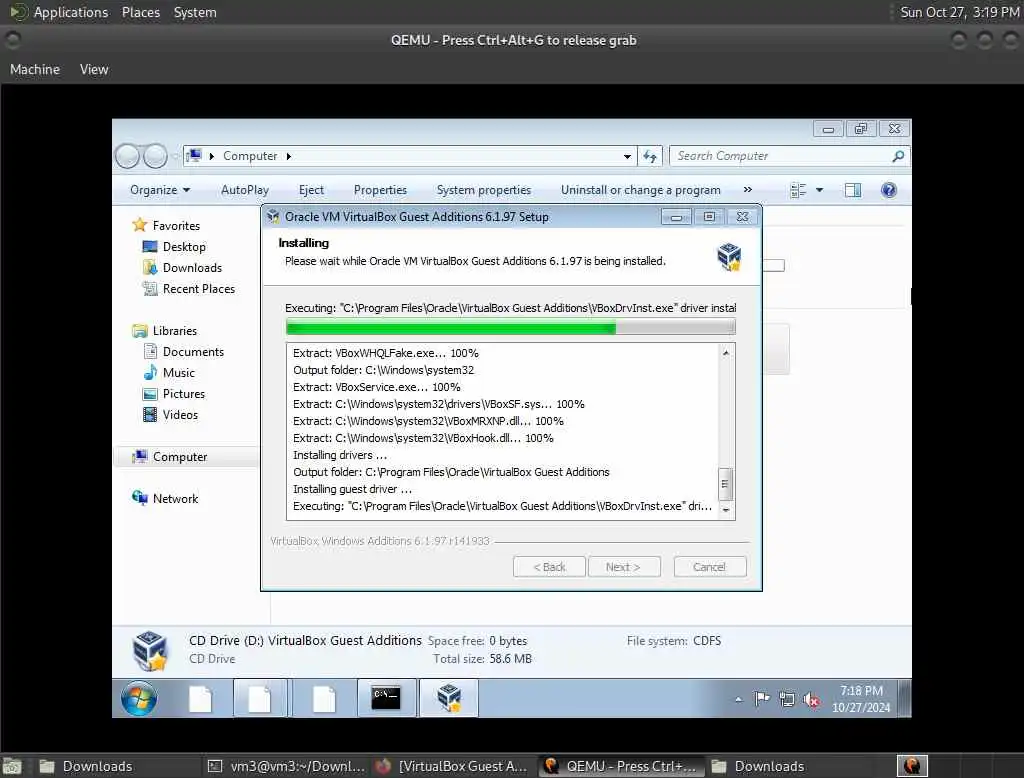Screen dimensions: 1024x778
Task: Open the Organize dropdown menu
Action: click(x=160, y=190)
